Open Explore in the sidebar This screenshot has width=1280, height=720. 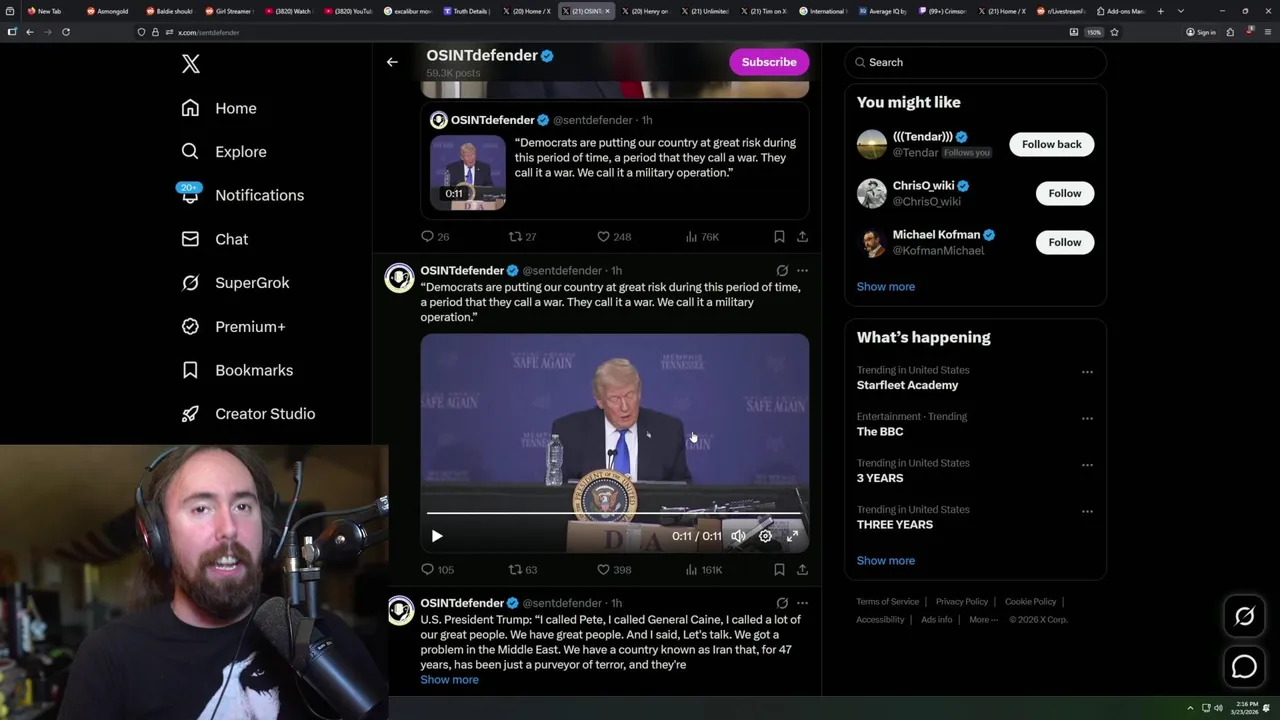tap(224, 152)
